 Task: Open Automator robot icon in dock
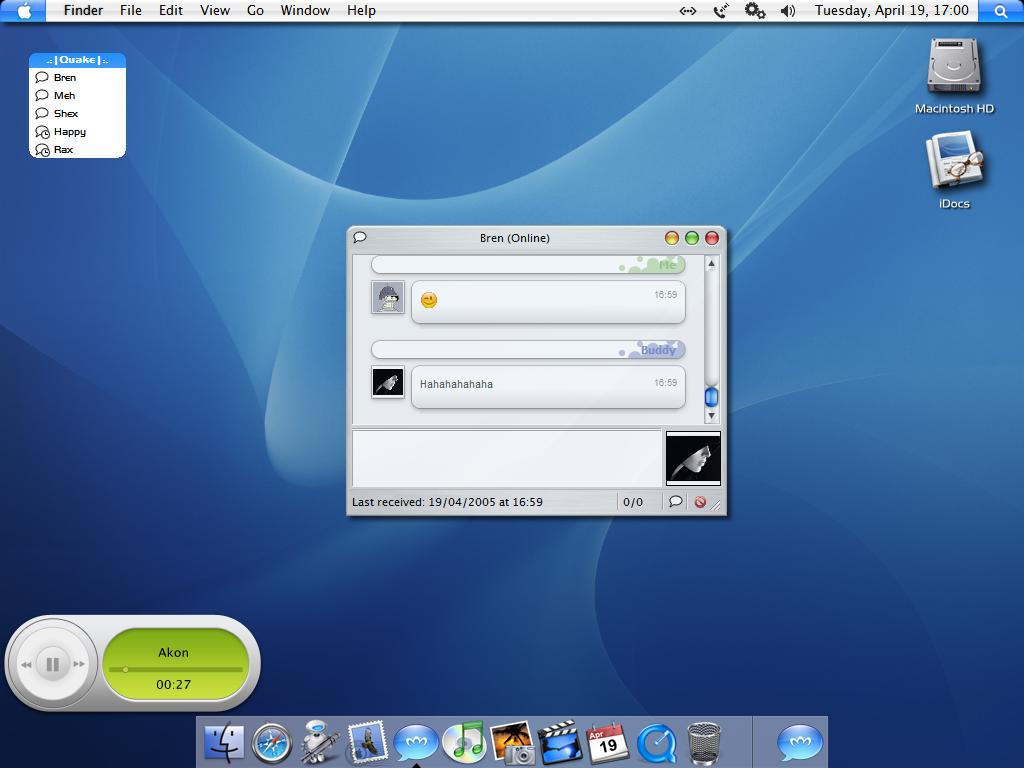[x=319, y=742]
